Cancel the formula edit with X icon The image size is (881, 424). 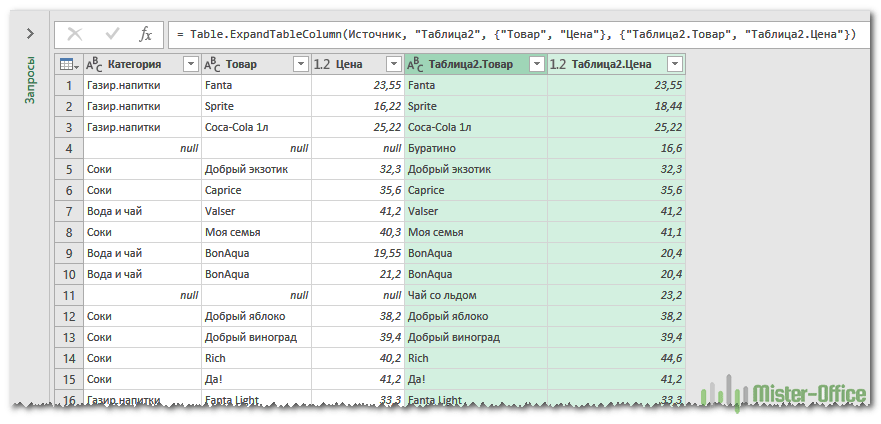[x=75, y=34]
